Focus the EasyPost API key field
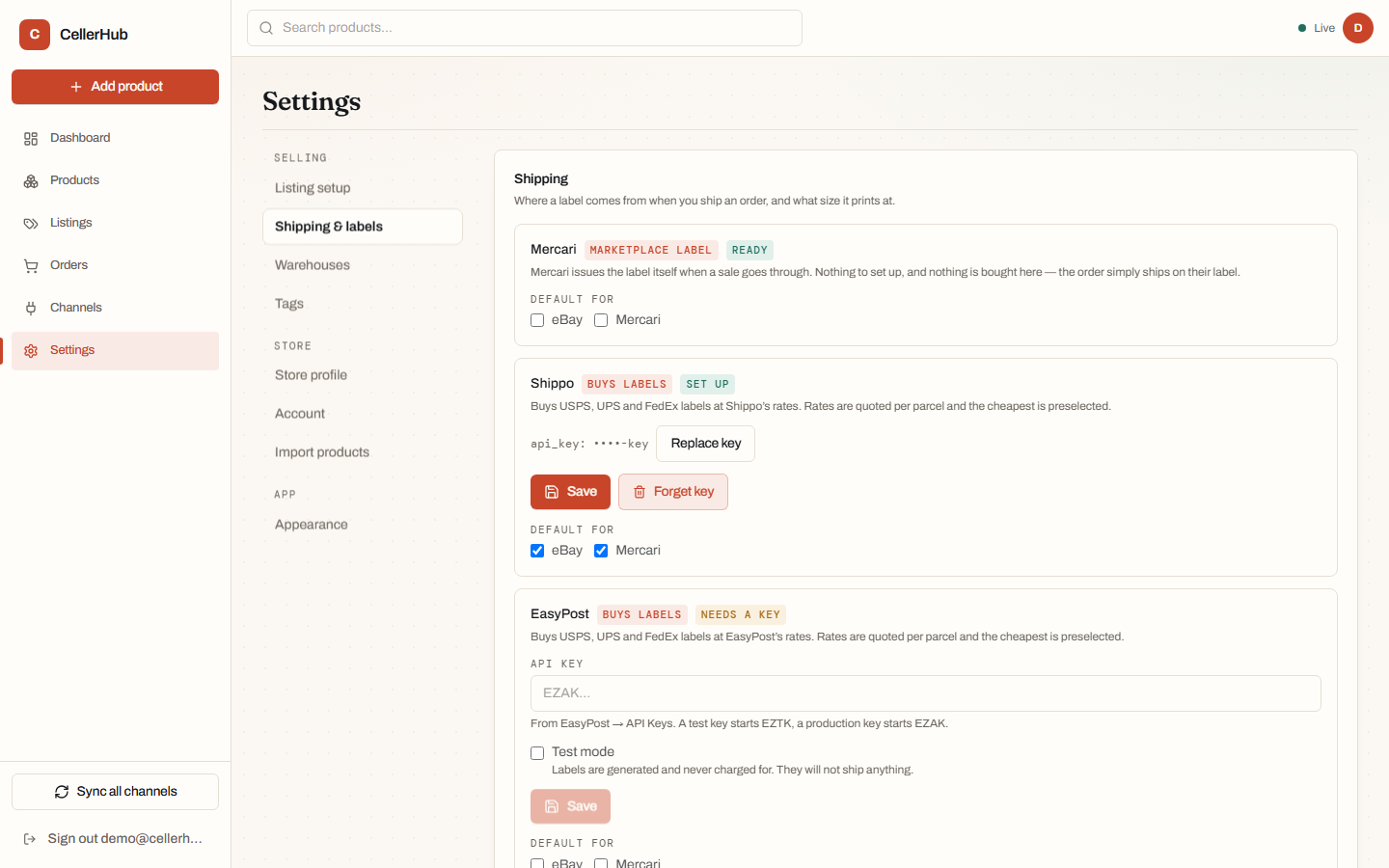1389x868 pixels. (x=926, y=693)
